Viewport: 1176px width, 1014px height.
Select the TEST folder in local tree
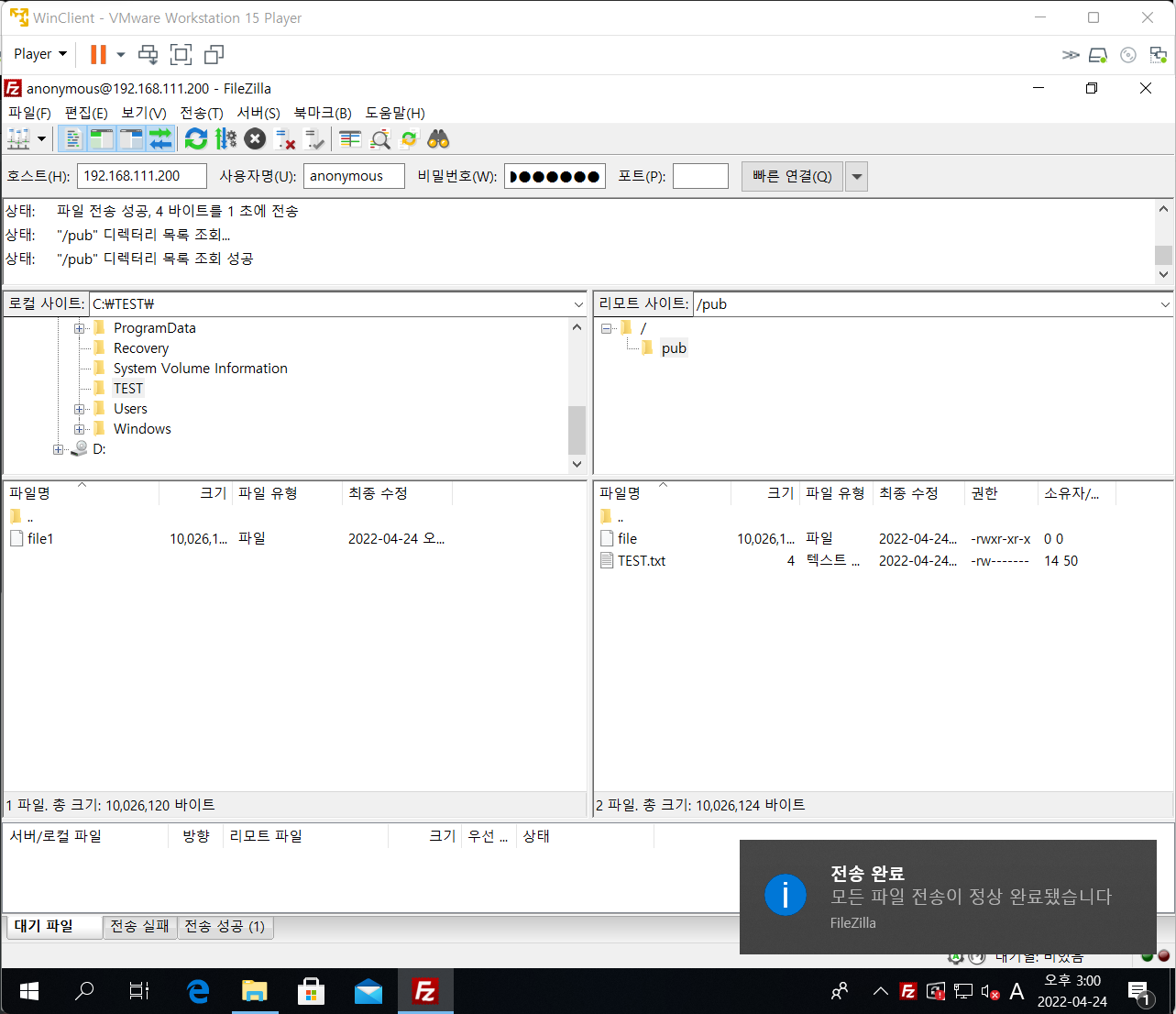point(128,389)
